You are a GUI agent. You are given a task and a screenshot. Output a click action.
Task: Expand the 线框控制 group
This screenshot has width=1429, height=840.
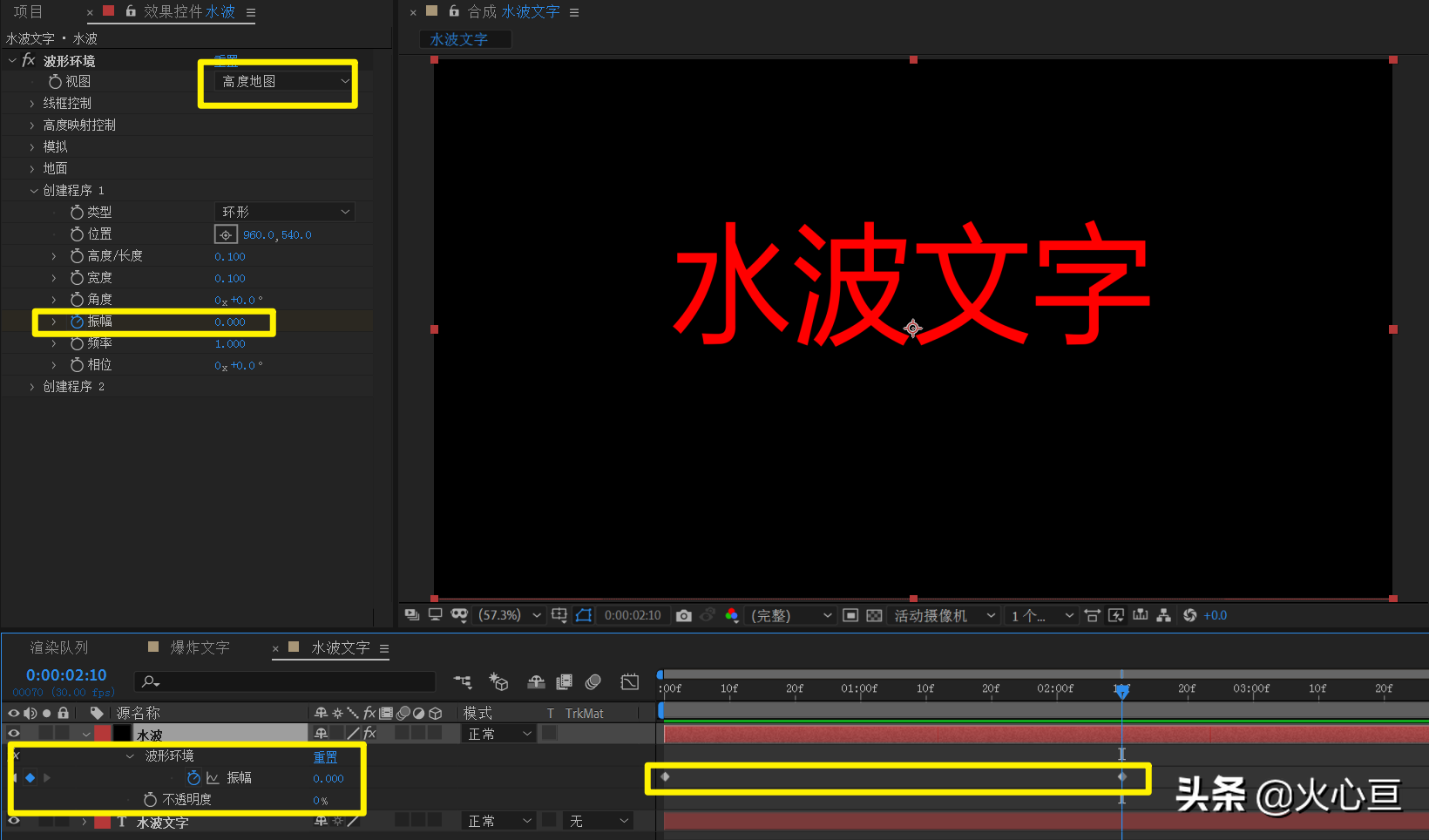click(32, 103)
